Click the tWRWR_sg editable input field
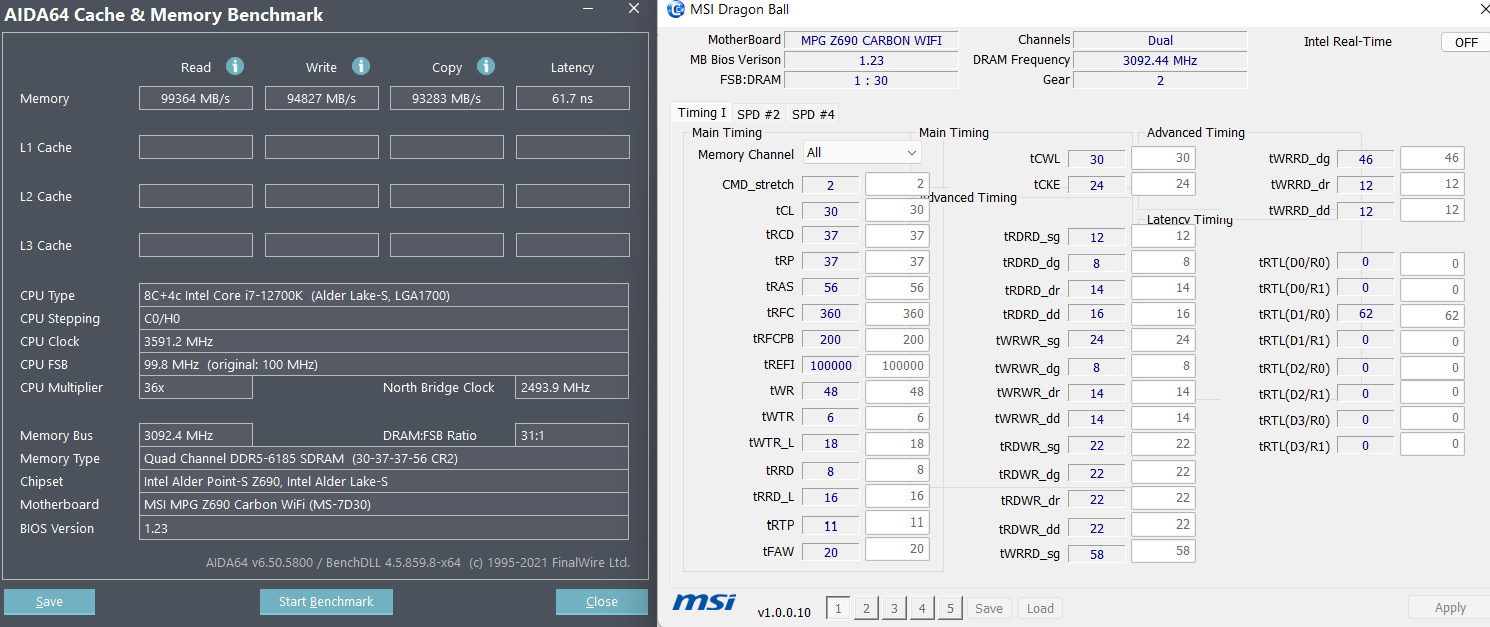The height and width of the screenshot is (627, 1490). point(1163,340)
